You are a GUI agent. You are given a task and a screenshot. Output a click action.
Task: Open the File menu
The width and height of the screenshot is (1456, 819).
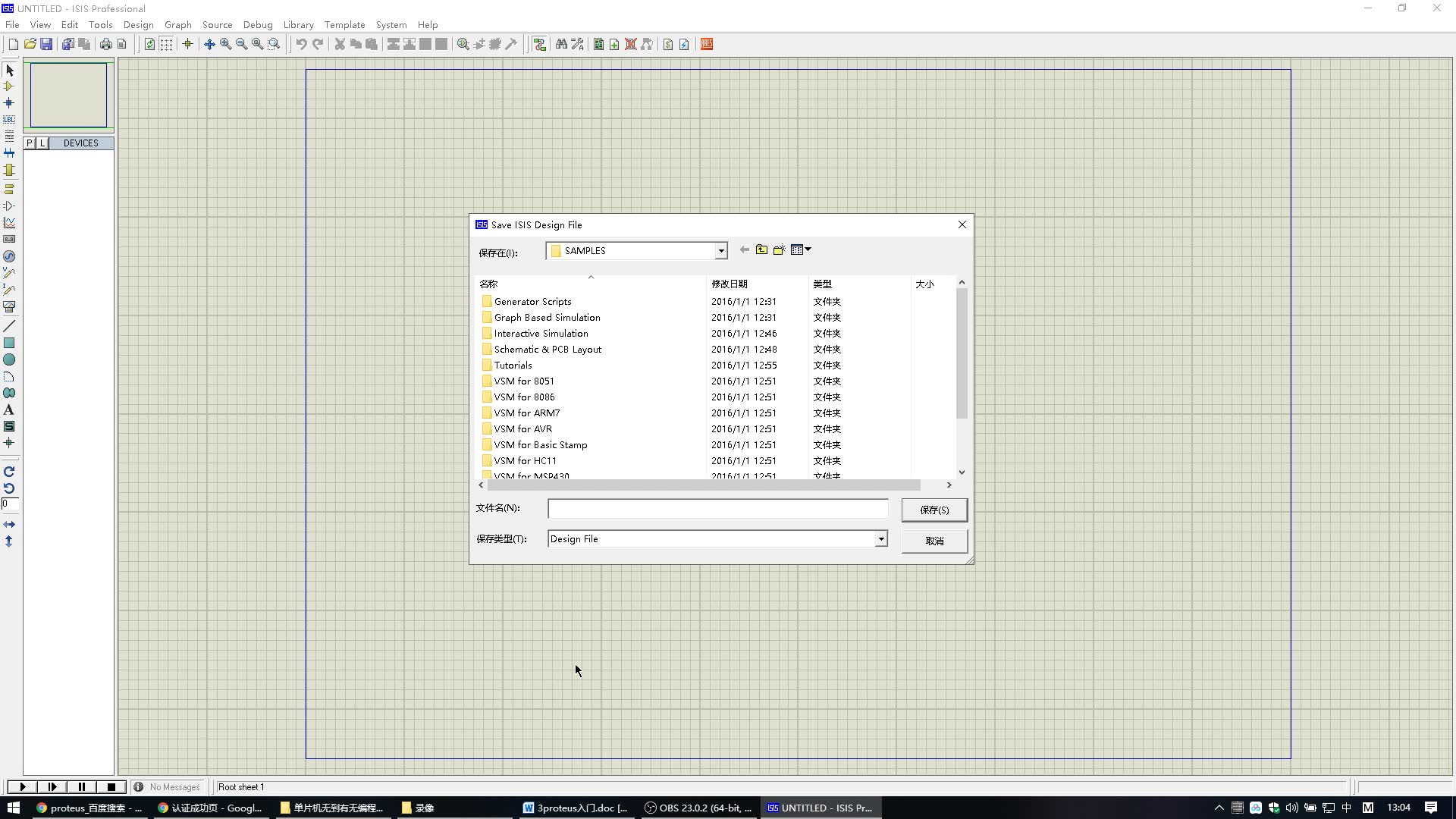pyautogui.click(x=12, y=24)
